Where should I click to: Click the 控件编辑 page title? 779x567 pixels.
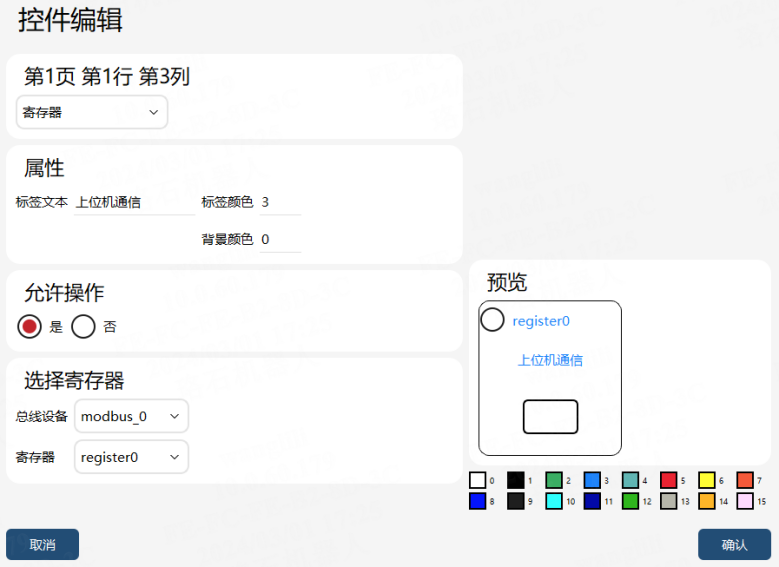pos(70,20)
